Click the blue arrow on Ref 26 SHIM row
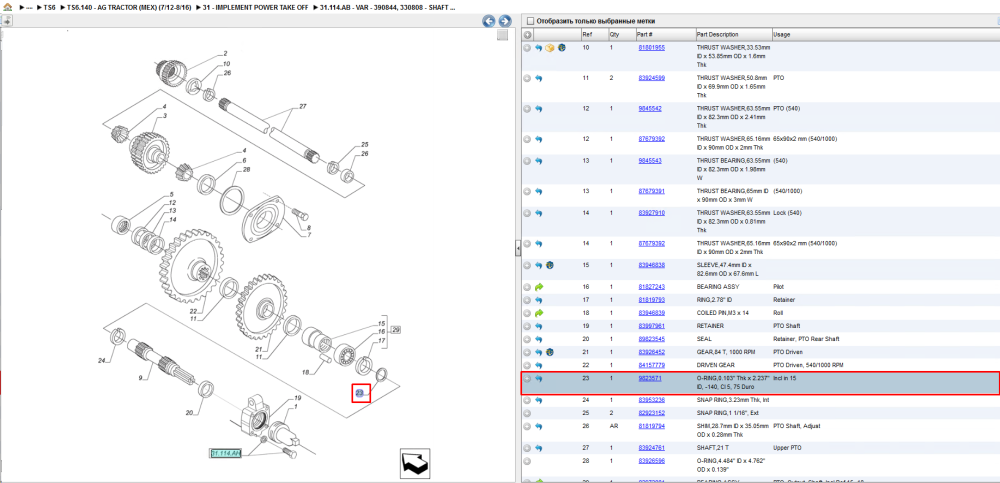The image size is (1000, 483). [539, 426]
